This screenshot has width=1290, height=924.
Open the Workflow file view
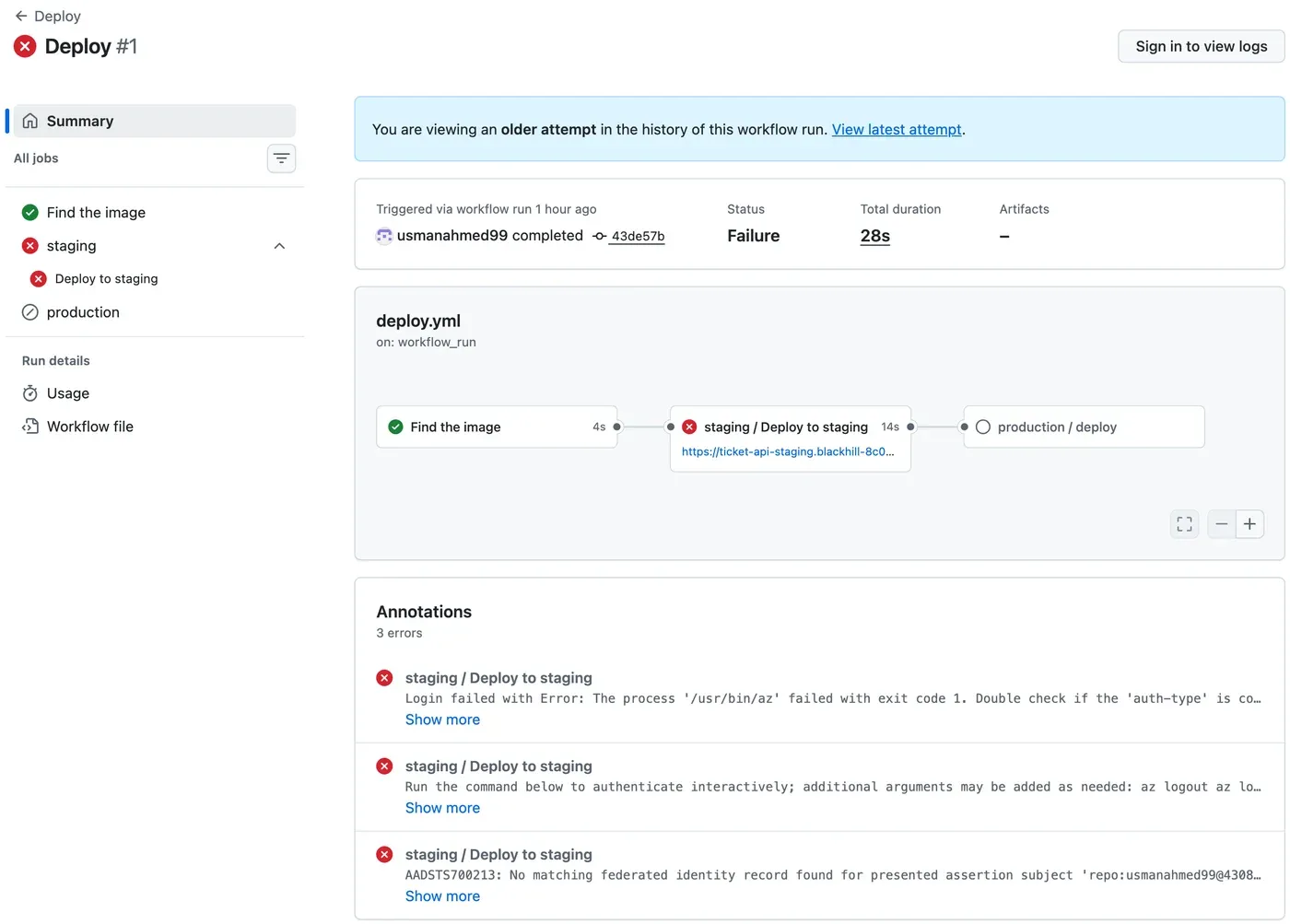click(155, 427)
